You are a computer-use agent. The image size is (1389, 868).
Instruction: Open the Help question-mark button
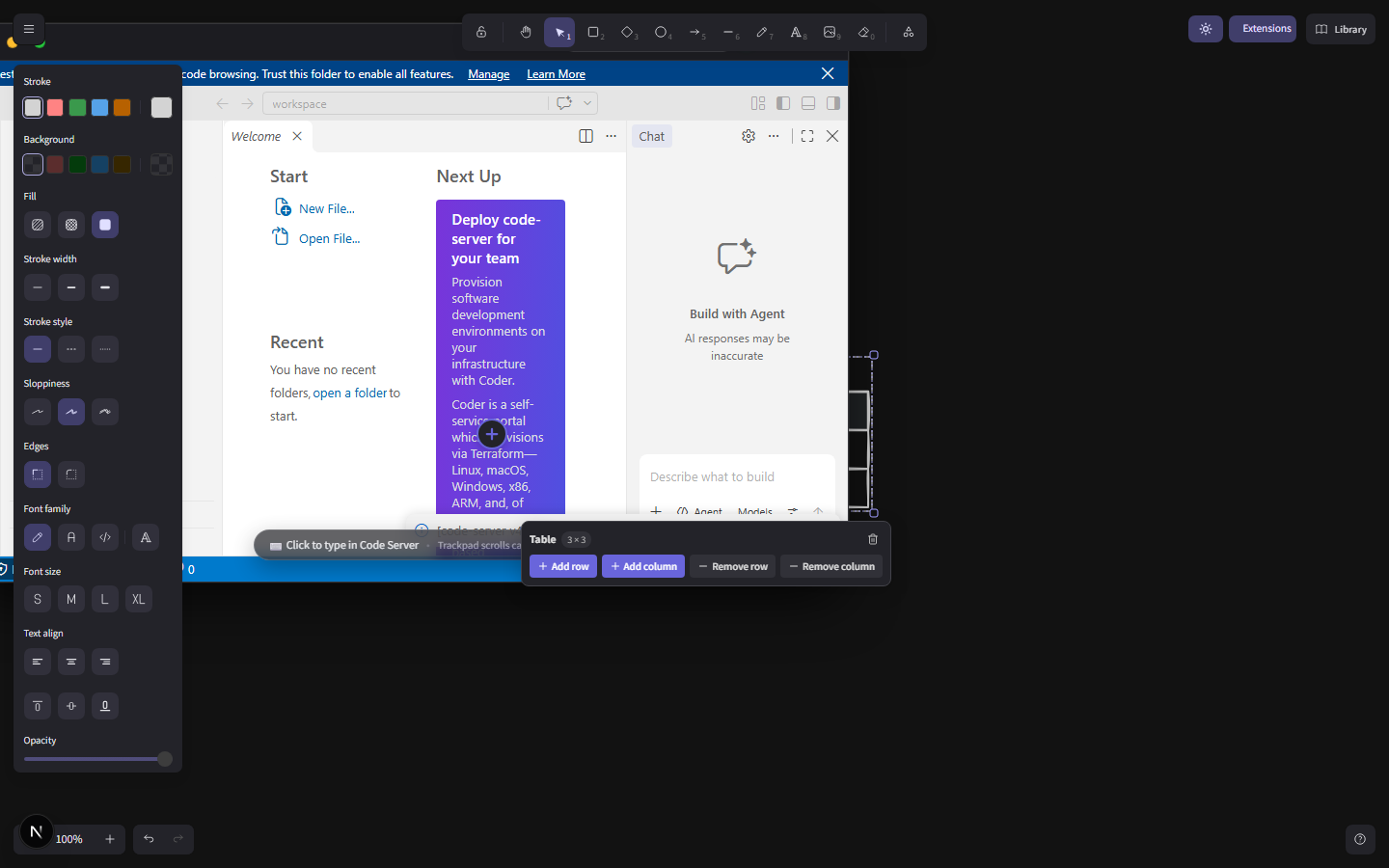tap(1360, 839)
